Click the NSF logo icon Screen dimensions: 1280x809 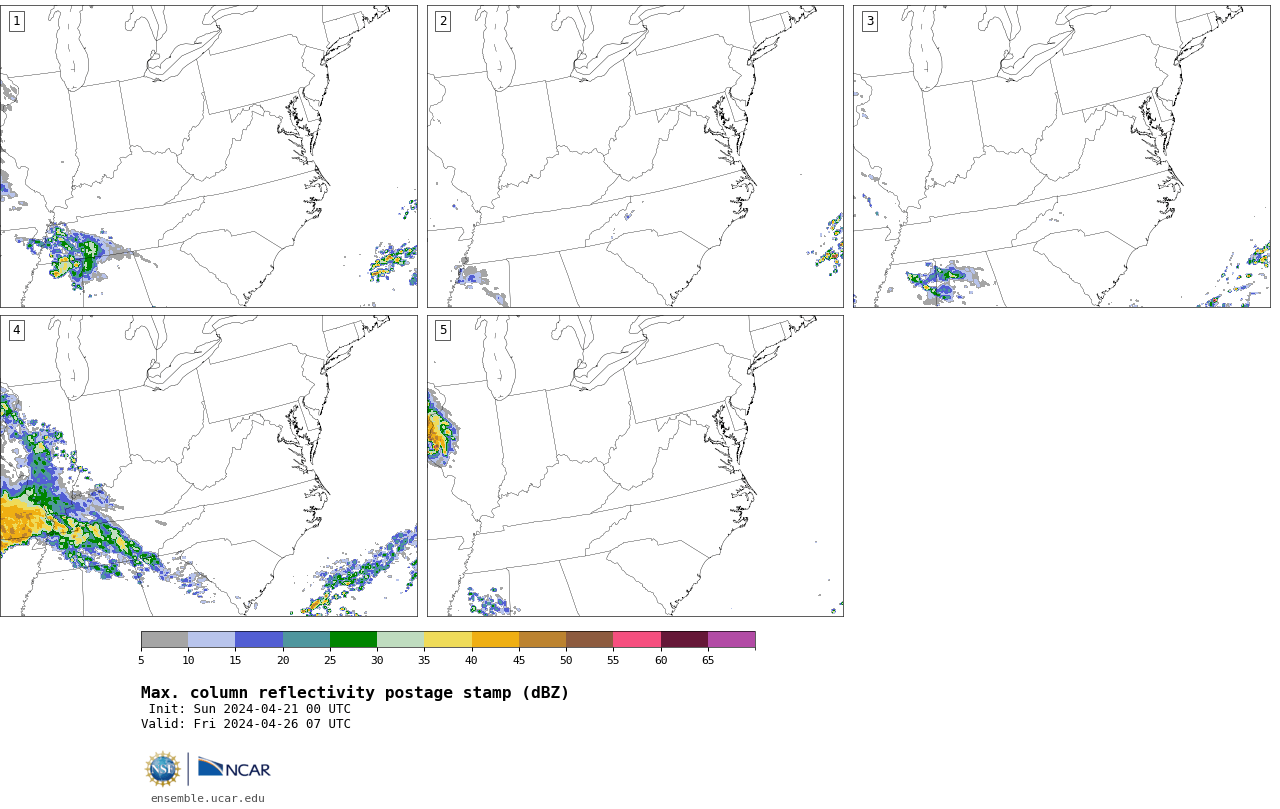pyautogui.click(x=163, y=769)
